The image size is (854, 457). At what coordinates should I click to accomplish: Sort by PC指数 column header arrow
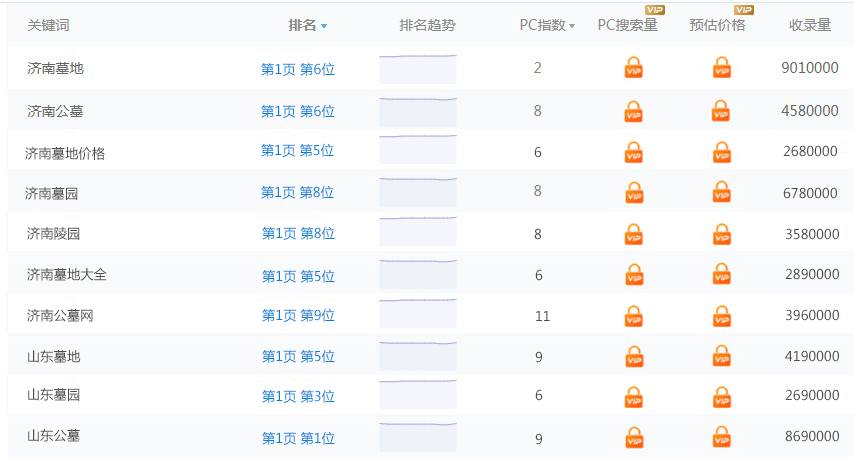click(572, 26)
